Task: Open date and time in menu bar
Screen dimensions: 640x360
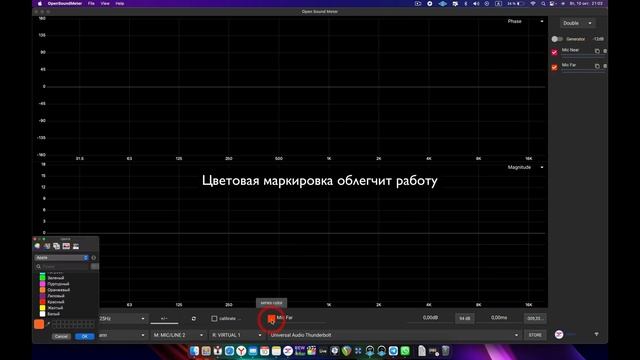Action: coord(585,4)
